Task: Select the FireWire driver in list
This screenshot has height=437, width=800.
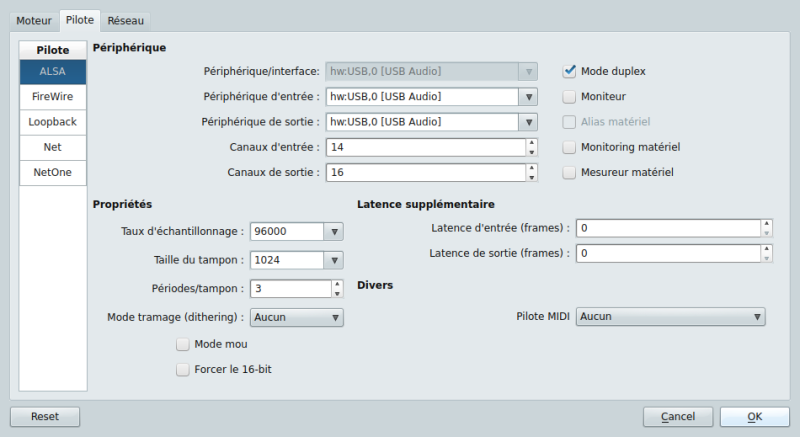Action: 52,97
